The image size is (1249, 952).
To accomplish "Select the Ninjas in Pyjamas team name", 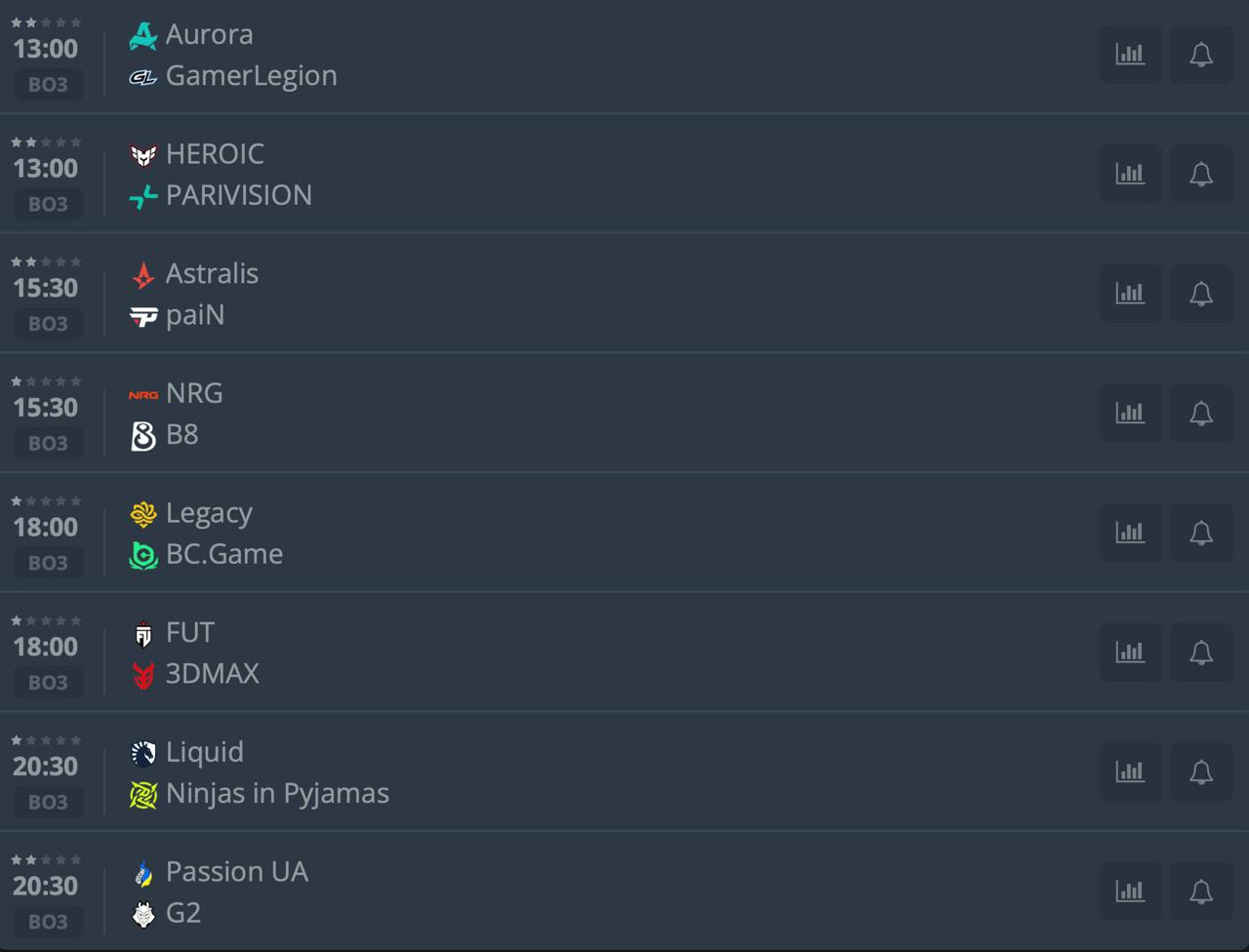I will pyautogui.click(x=277, y=793).
